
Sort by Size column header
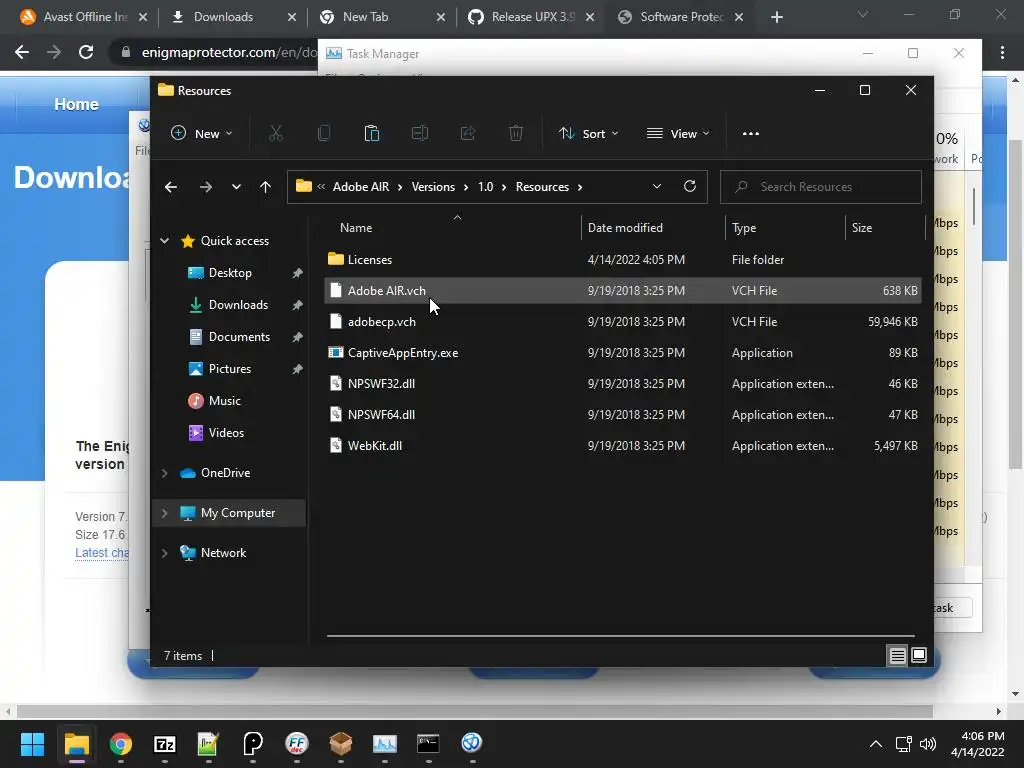[x=861, y=228]
